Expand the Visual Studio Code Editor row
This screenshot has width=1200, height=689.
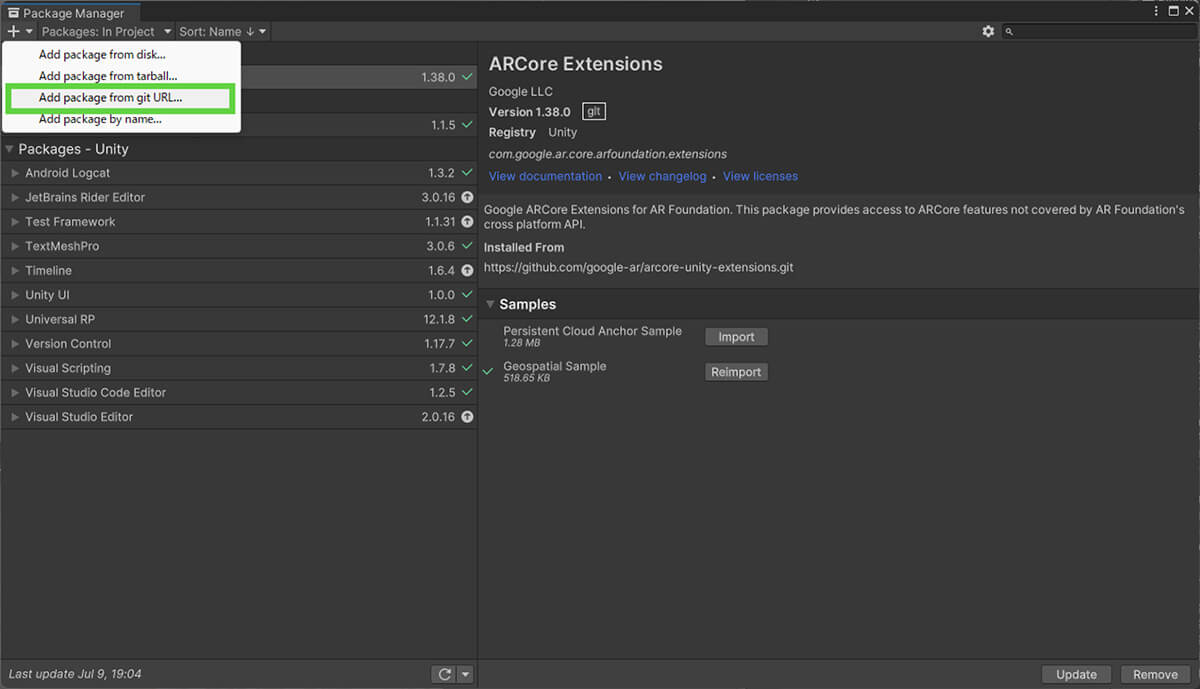[15, 392]
